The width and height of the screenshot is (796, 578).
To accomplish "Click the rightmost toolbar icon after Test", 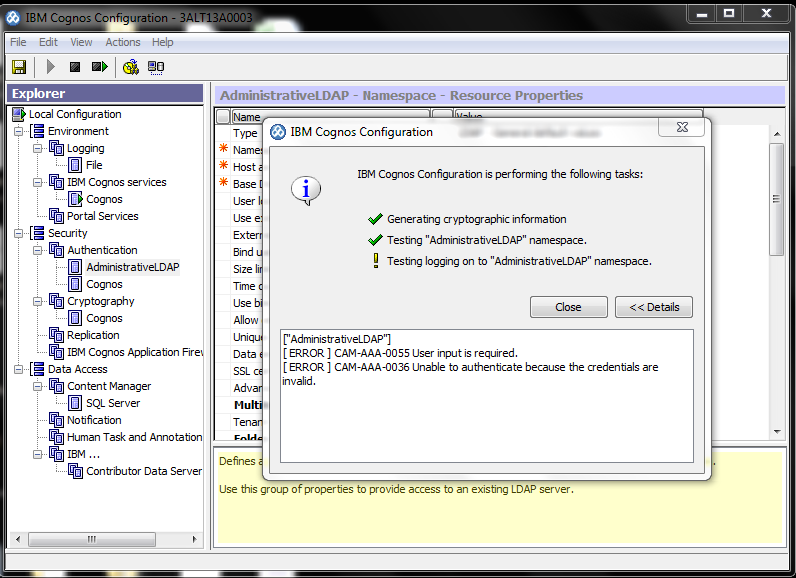I will pyautogui.click(x=156, y=67).
